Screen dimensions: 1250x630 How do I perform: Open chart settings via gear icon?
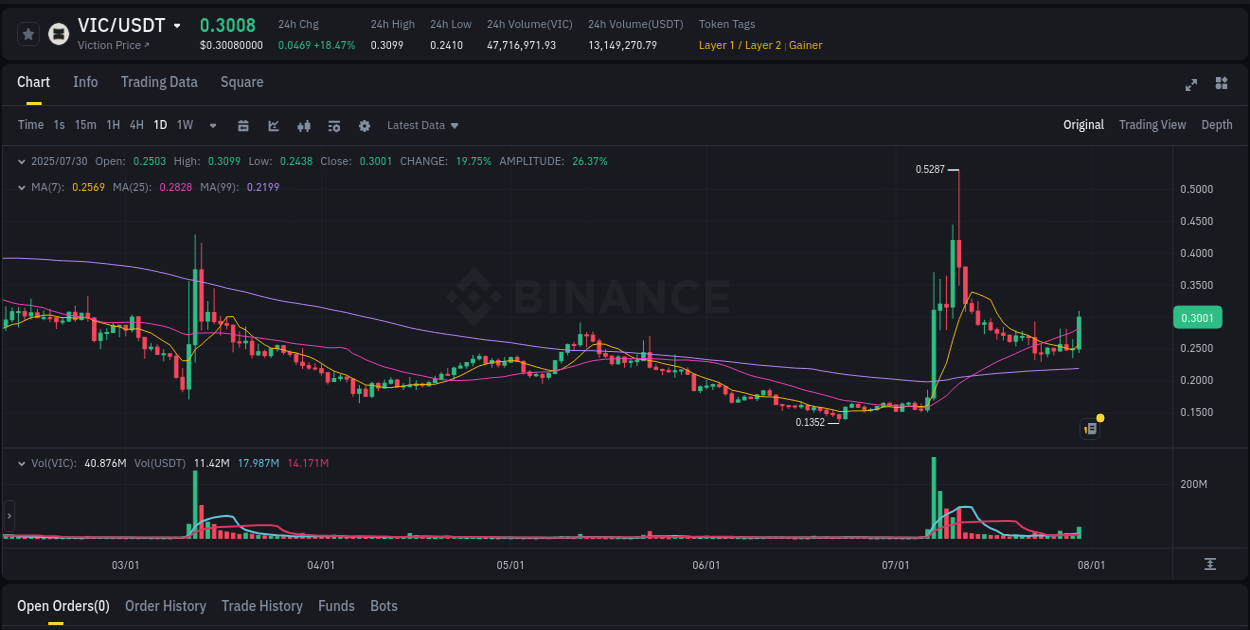pos(364,125)
